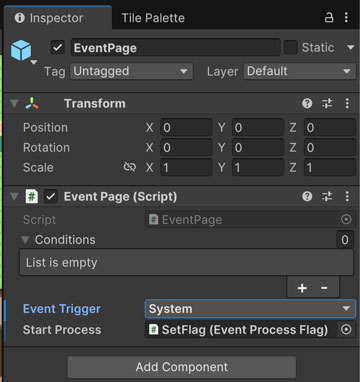Open the Tag dropdown set to Untagged
Viewport: 360px width, 382px height.
131,71
